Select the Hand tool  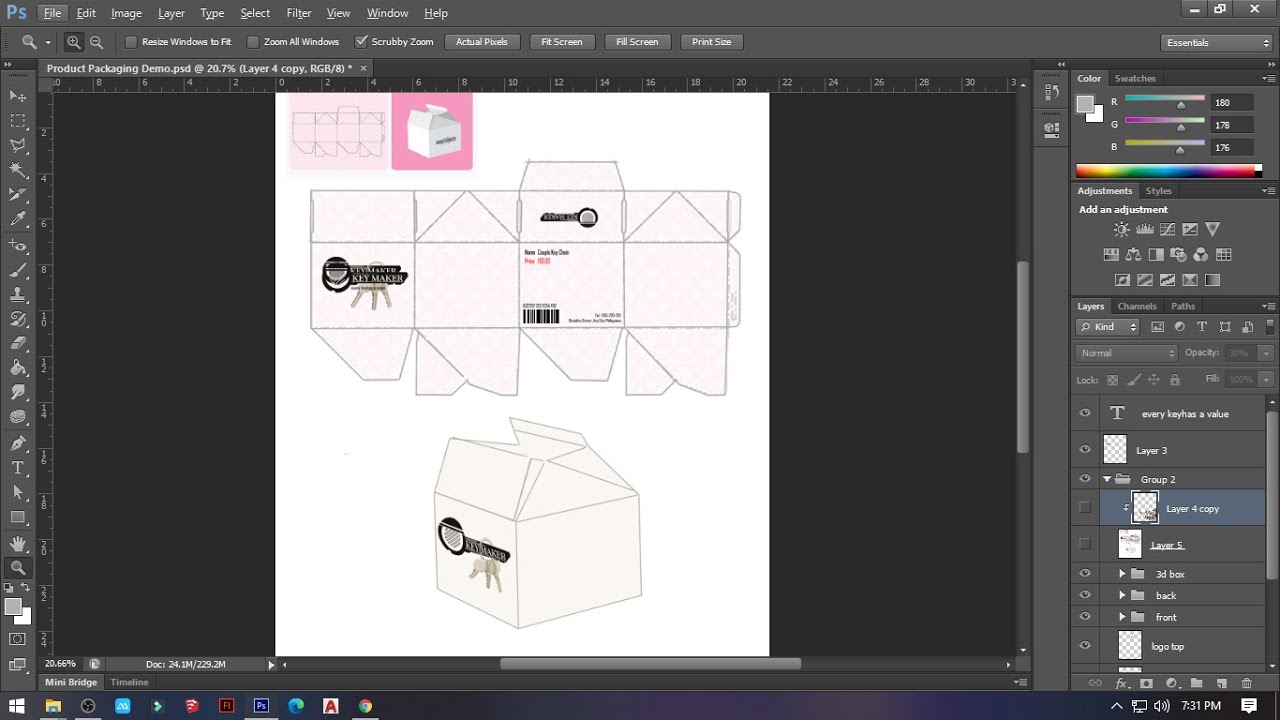[18, 543]
